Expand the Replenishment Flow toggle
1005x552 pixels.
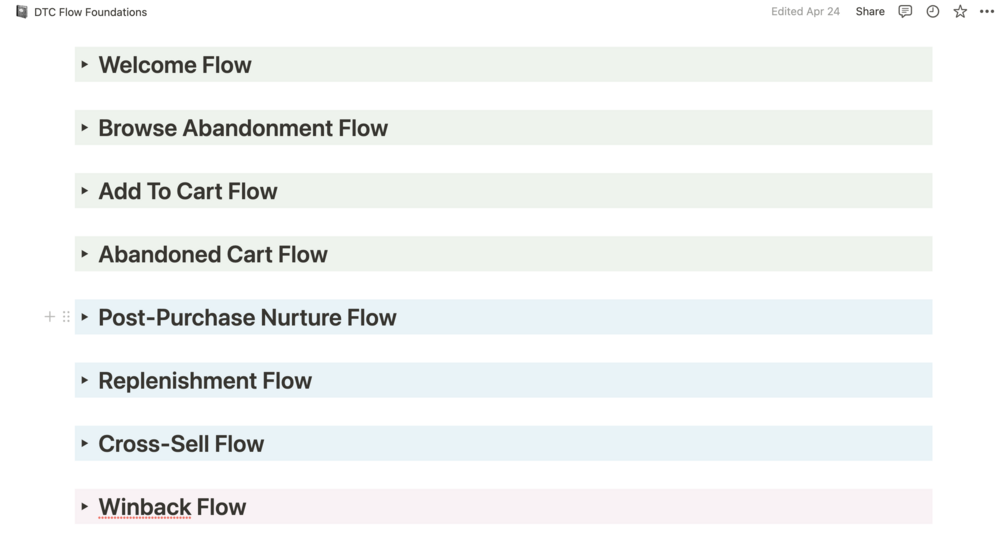[x=85, y=380]
